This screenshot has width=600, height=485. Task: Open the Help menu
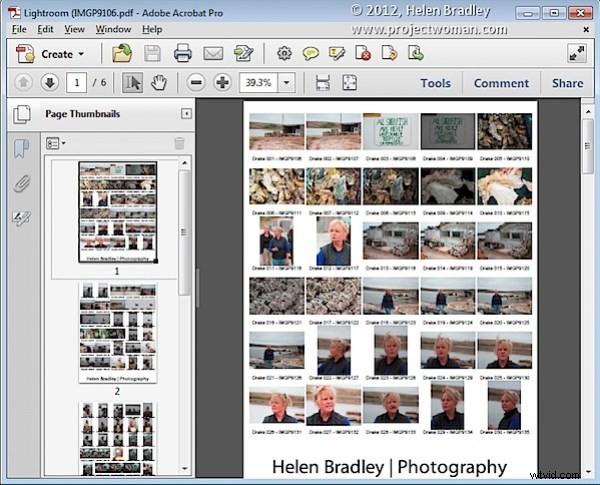(152, 29)
